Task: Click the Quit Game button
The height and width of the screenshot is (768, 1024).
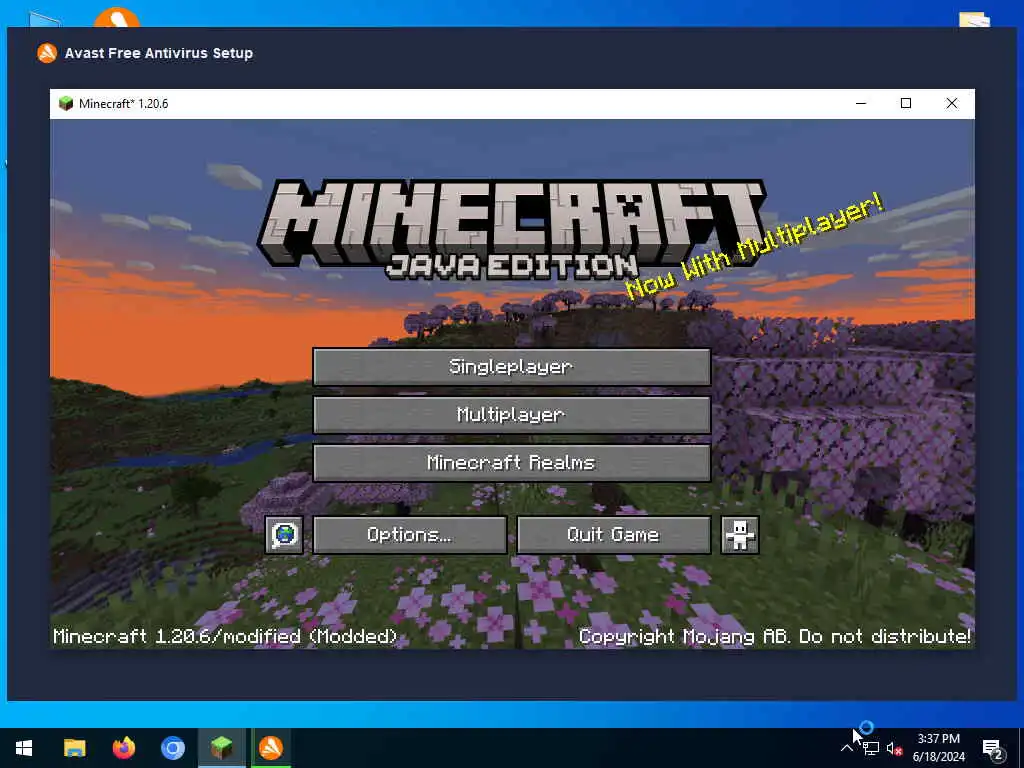Action: tap(613, 535)
